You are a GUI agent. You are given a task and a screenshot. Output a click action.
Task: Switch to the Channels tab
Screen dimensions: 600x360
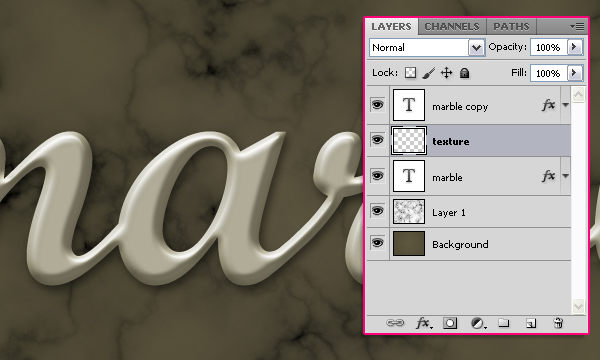click(x=452, y=26)
